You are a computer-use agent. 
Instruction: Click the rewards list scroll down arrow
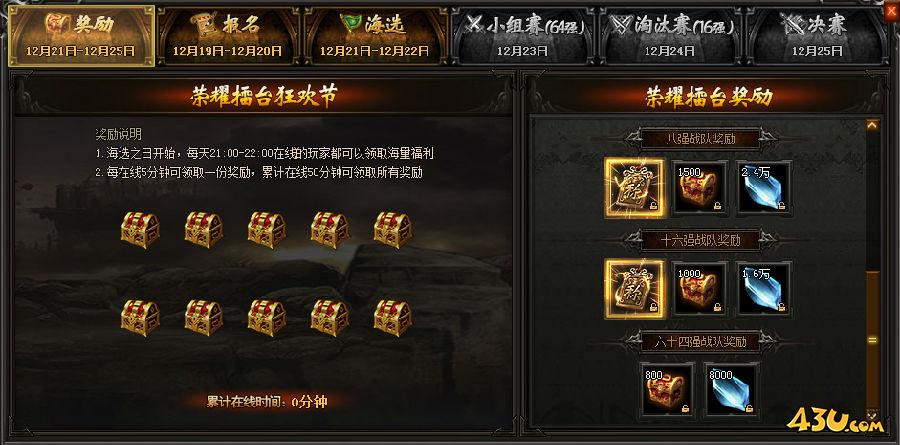point(872,413)
